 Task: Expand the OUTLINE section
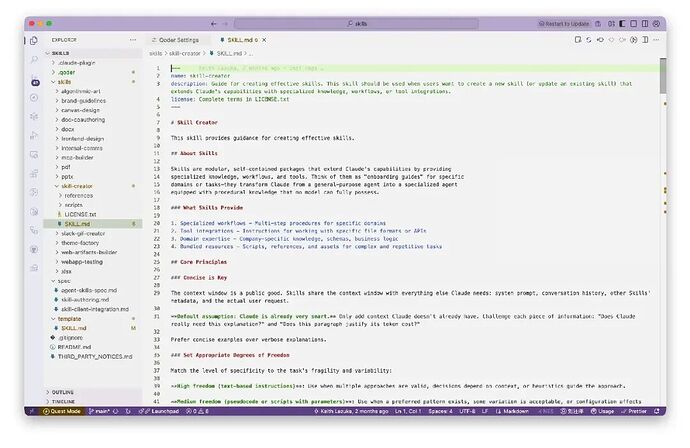pos(62,392)
